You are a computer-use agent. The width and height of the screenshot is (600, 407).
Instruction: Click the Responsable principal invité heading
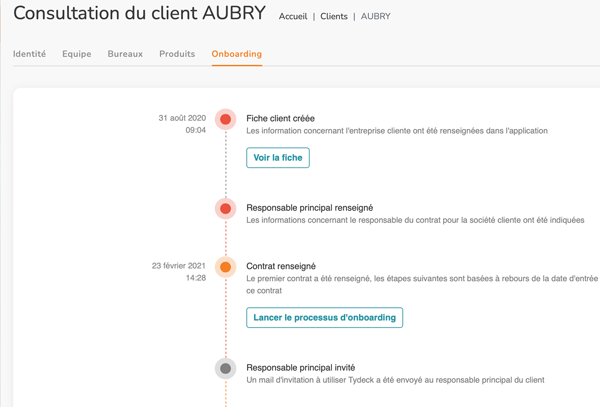click(301, 367)
